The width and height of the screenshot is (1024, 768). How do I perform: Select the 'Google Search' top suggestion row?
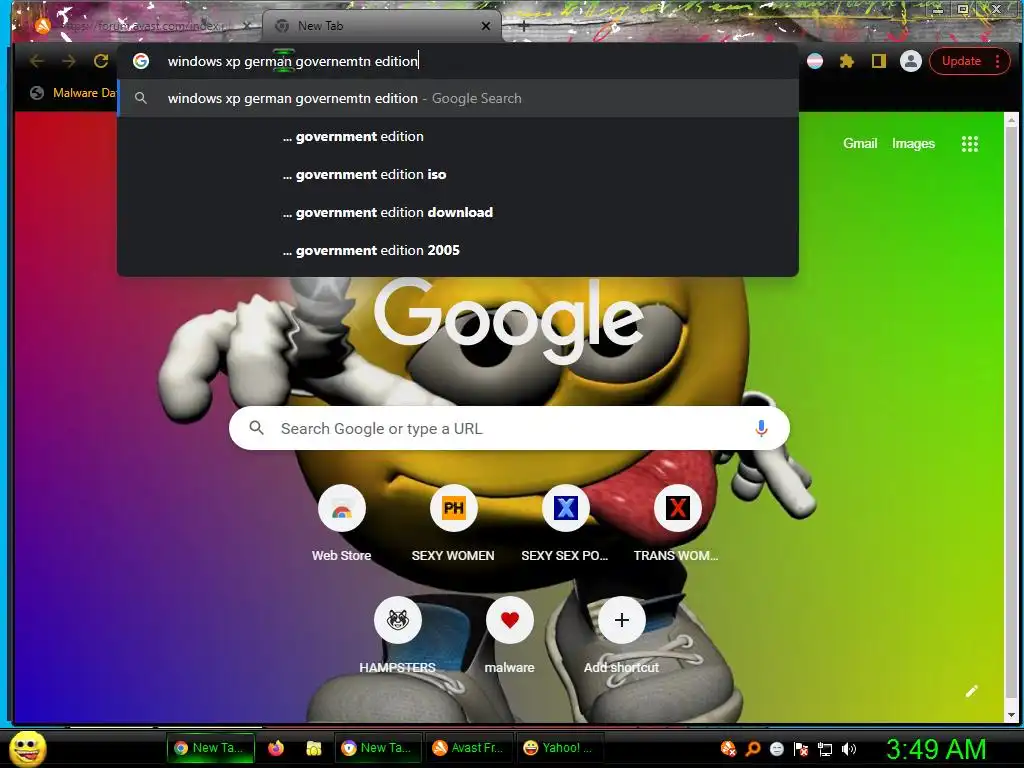[458, 99]
